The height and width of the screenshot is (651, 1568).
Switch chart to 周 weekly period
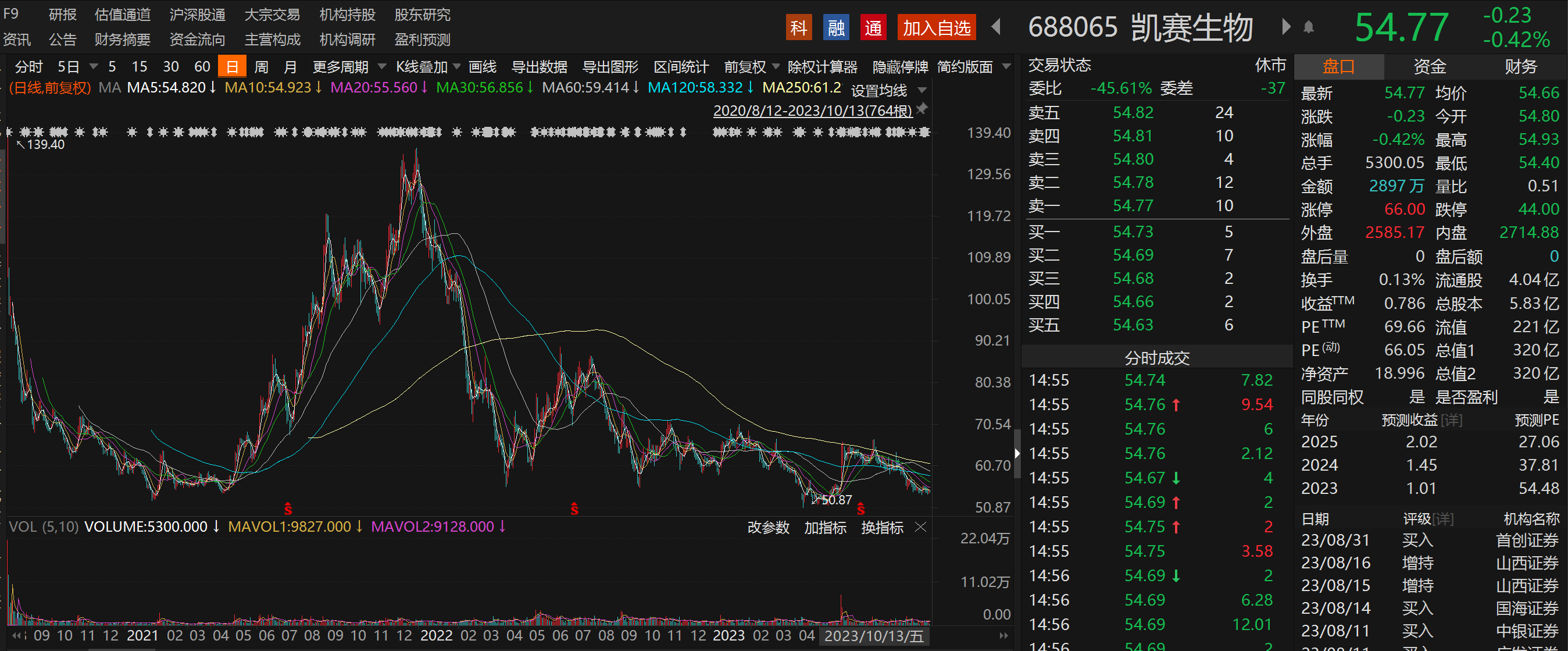(261, 67)
